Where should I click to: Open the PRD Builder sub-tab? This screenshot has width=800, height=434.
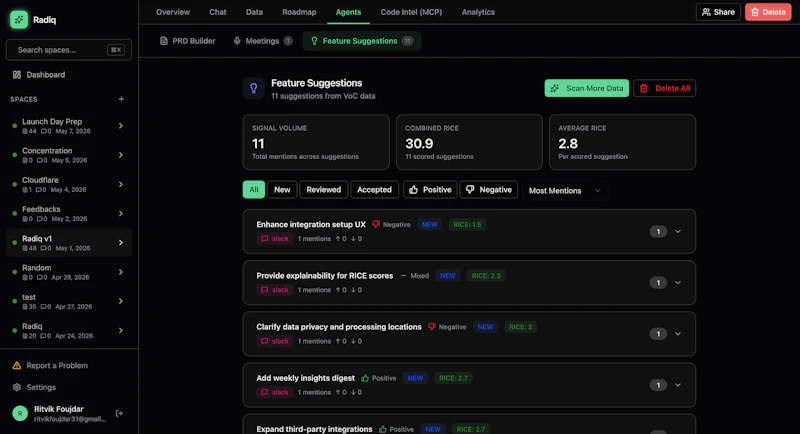coord(187,41)
